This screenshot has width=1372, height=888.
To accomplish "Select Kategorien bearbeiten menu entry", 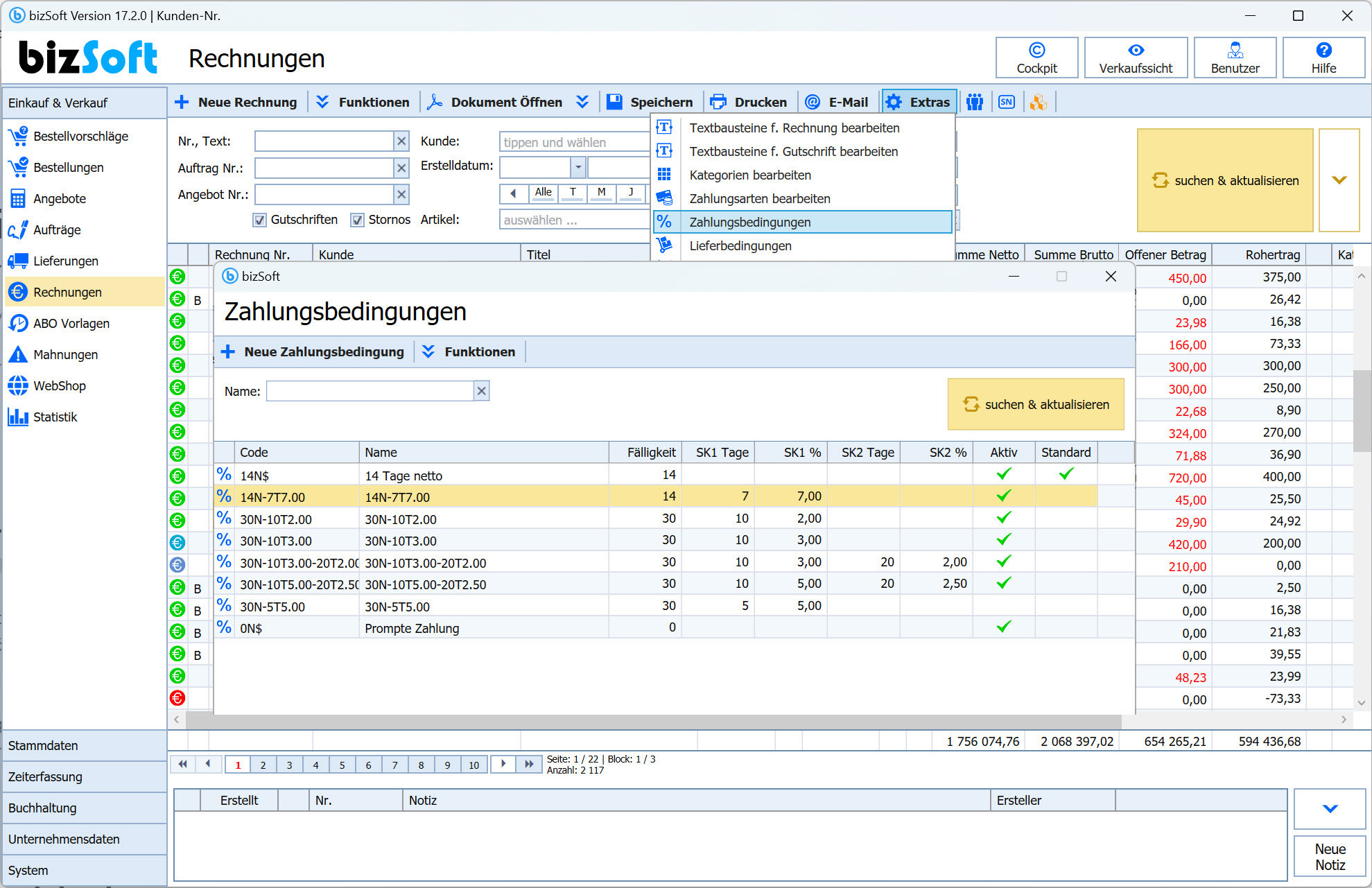I will 803,175.
